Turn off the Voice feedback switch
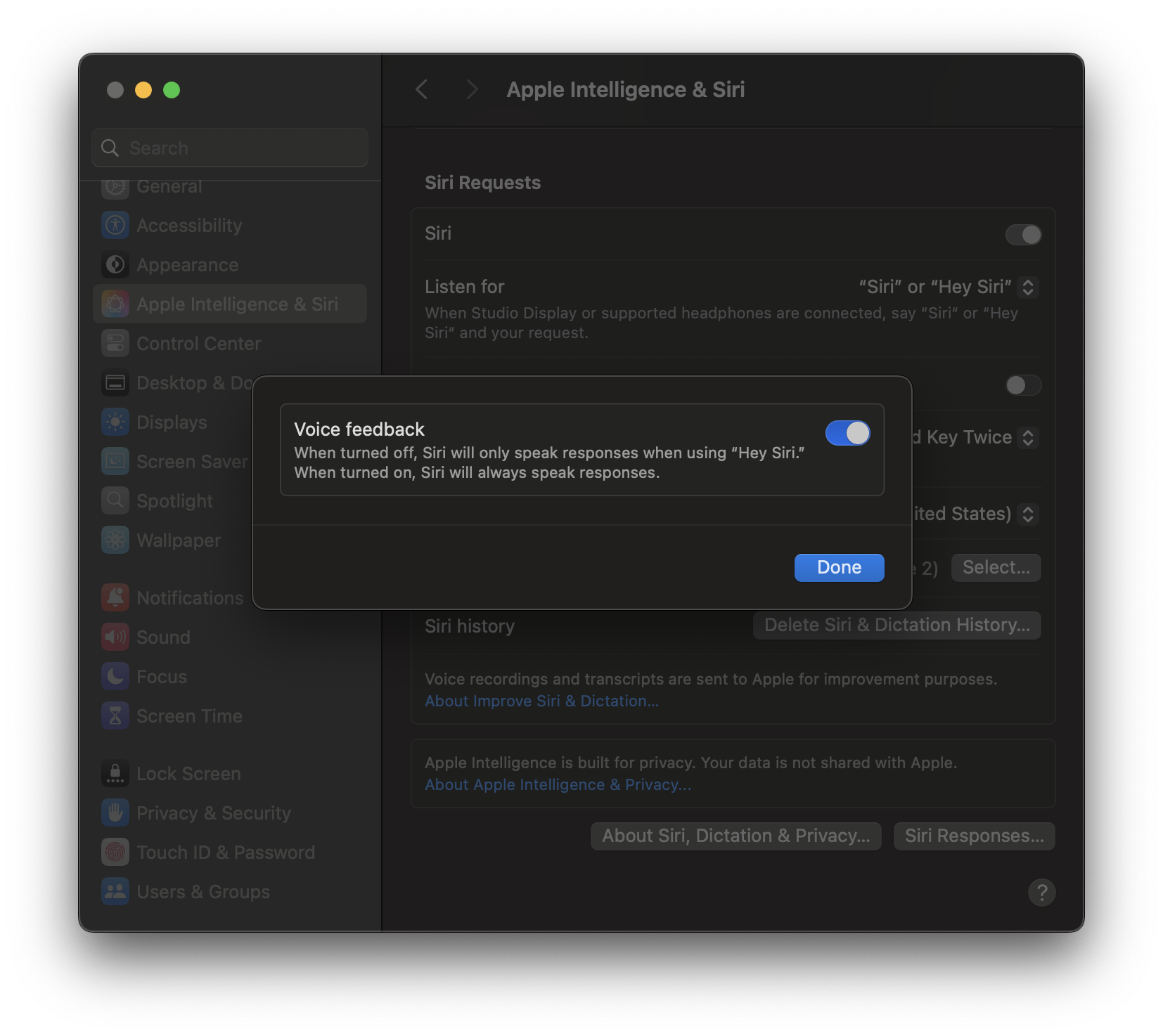Image resolution: width=1163 pixels, height=1036 pixels. [847, 433]
